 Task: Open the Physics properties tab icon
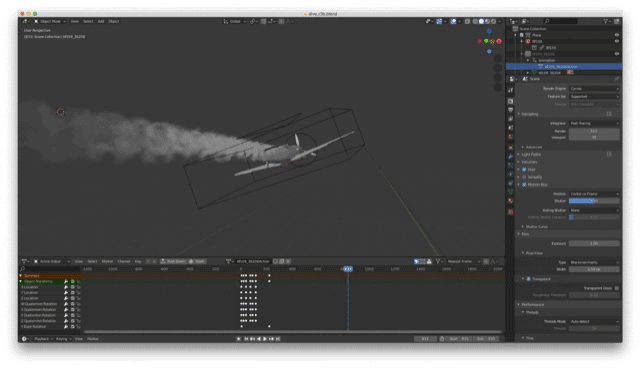(511, 174)
